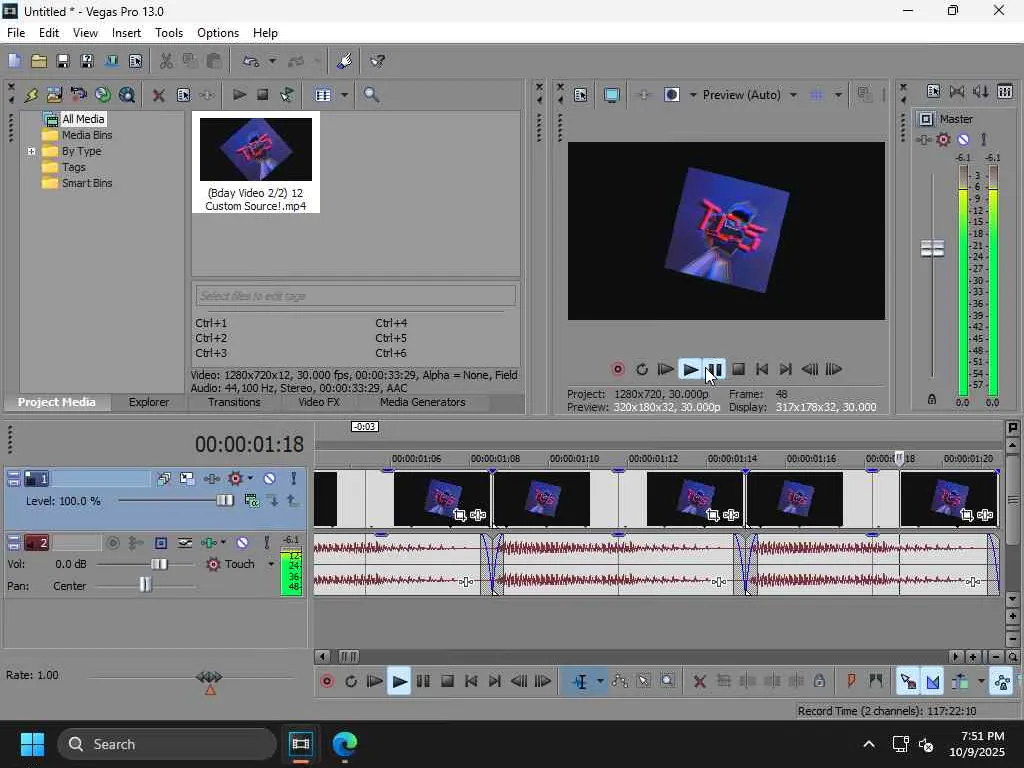Open Track Motion on video track 1
1024x768 pixels.
tap(186, 479)
